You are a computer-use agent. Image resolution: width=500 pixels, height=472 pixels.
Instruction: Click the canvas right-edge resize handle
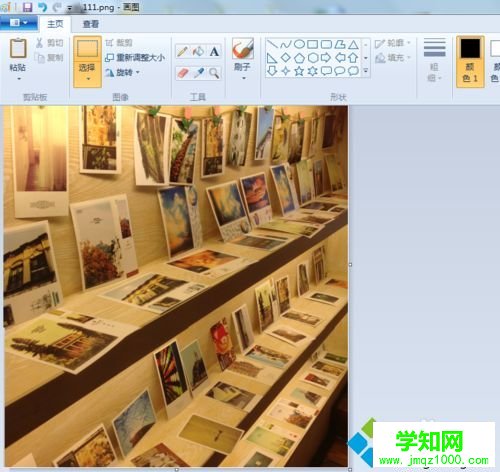[350, 265]
